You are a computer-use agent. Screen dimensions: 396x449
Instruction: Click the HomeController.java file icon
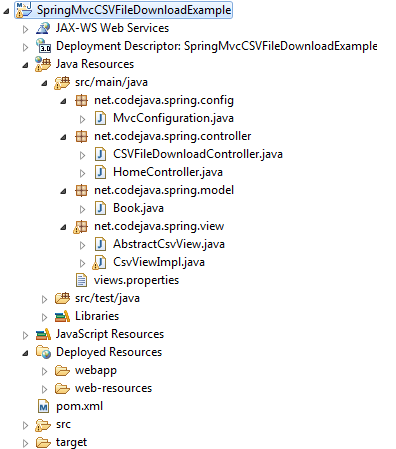[x=100, y=172]
